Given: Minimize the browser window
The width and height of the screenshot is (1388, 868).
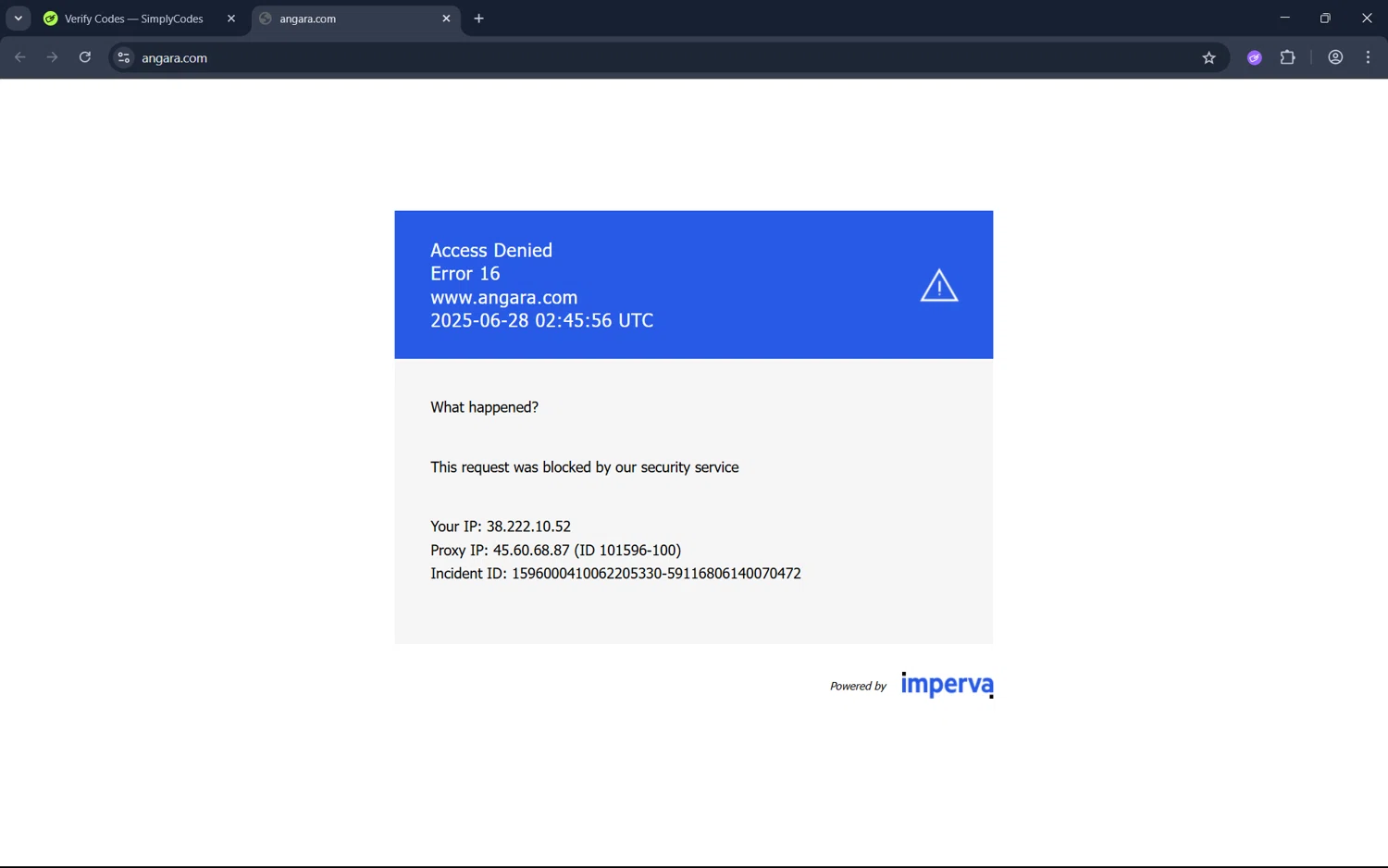Looking at the screenshot, I should [1284, 19].
